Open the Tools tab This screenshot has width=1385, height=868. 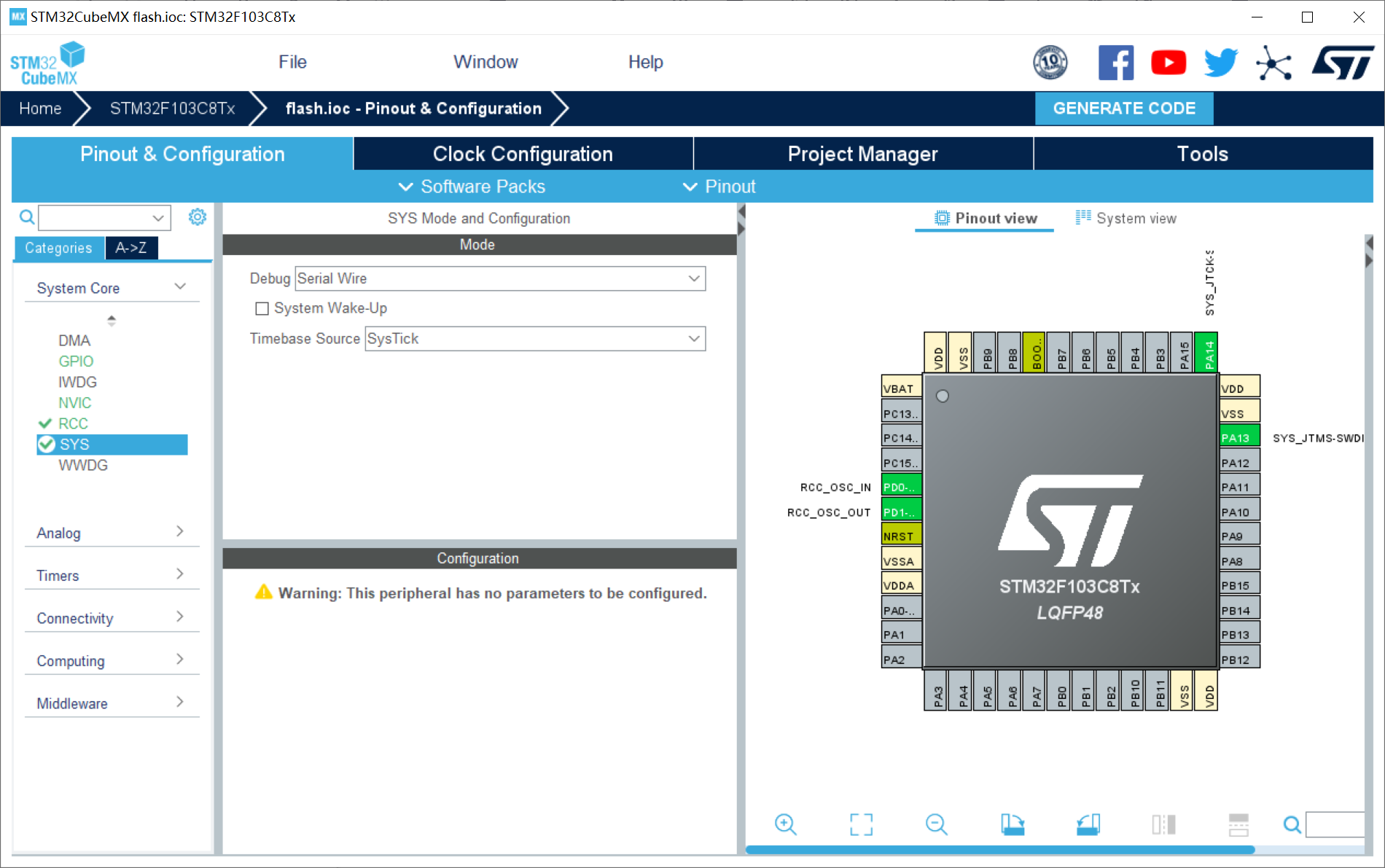coord(1203,154)
